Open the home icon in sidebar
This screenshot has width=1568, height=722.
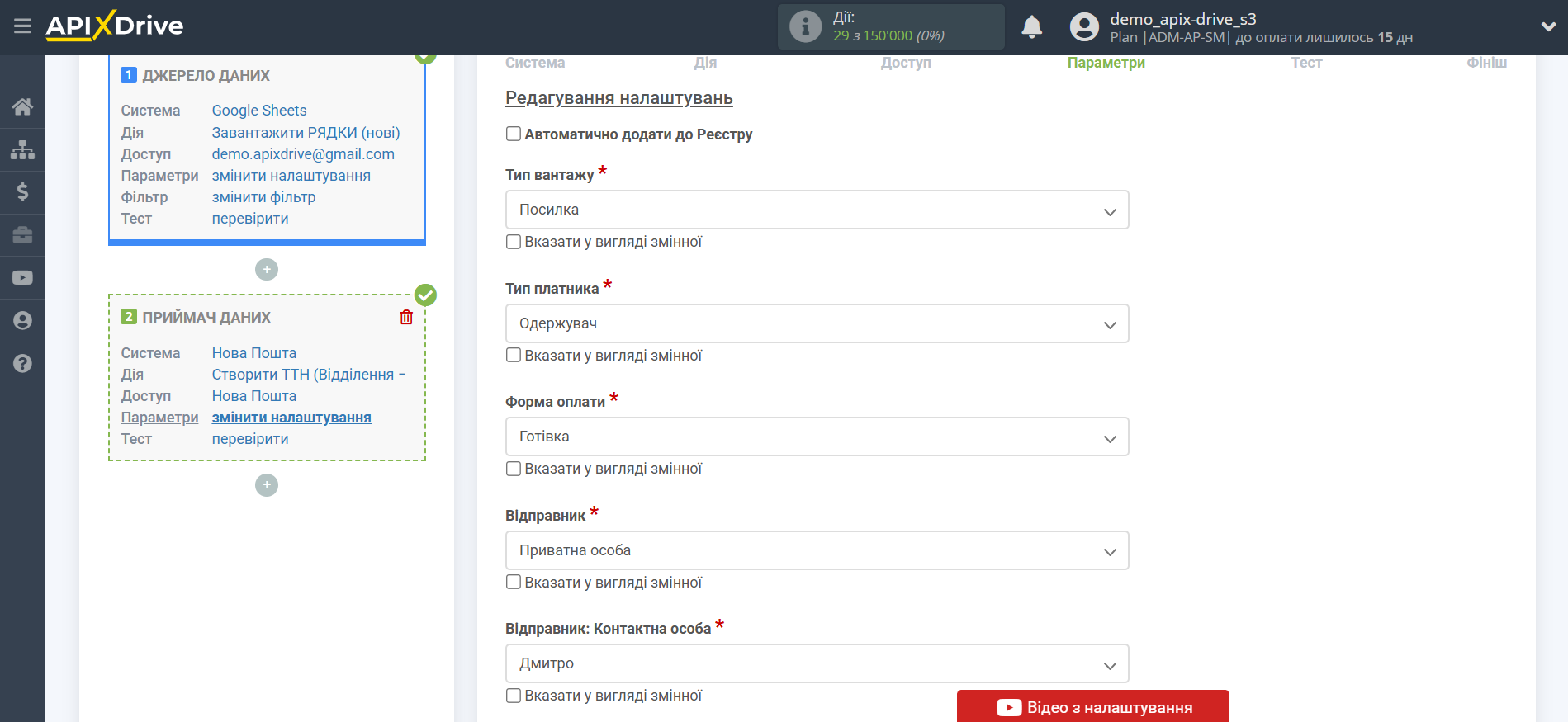[x=22, y=106]
